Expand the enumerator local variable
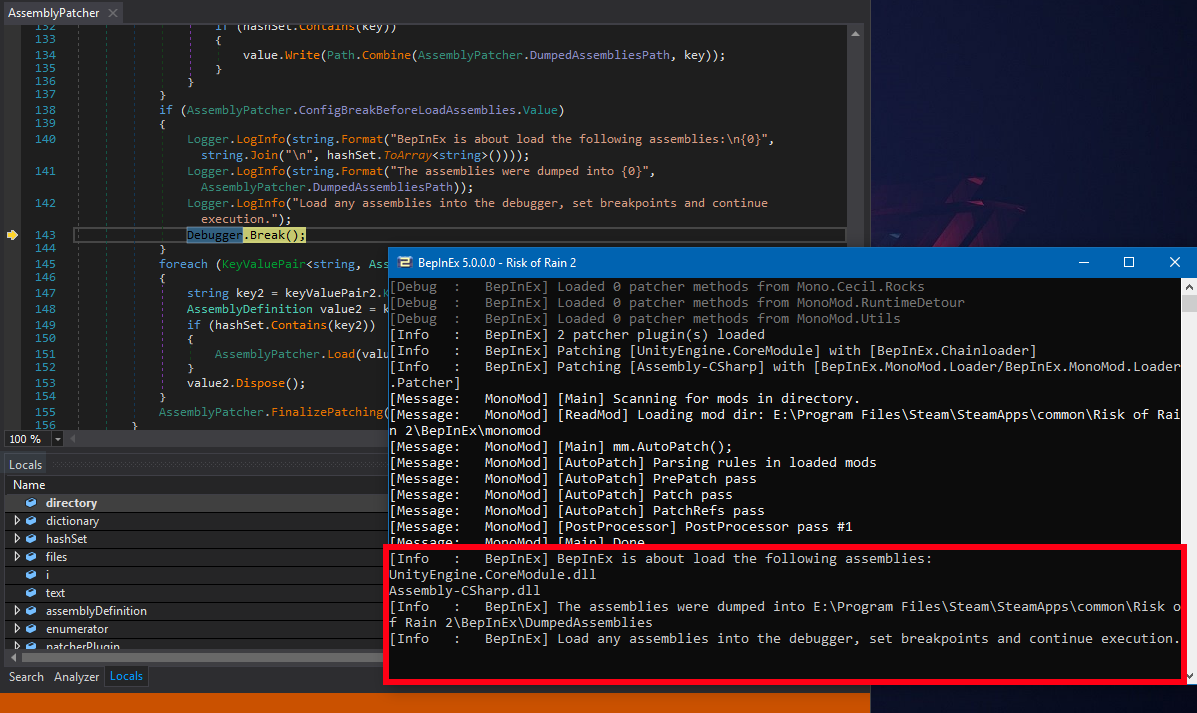 point(17,629)
